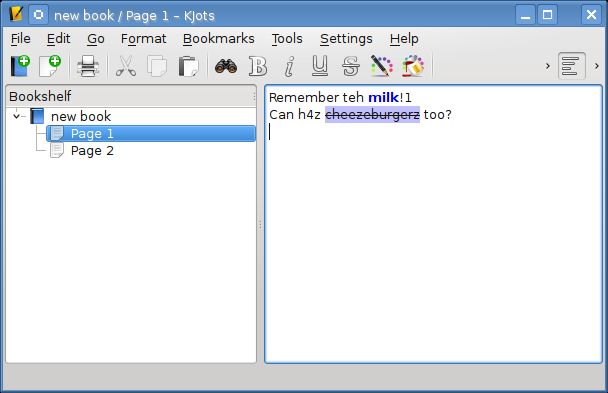The height and width of the screenshot is (393, 608).
Task: Add a new page with toolbar icon
Action: [x=50, y=66]
